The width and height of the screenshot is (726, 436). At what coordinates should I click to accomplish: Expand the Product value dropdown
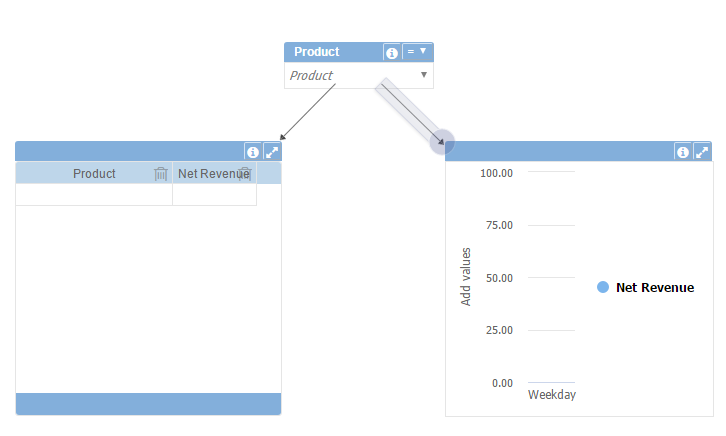pos(424,75)
